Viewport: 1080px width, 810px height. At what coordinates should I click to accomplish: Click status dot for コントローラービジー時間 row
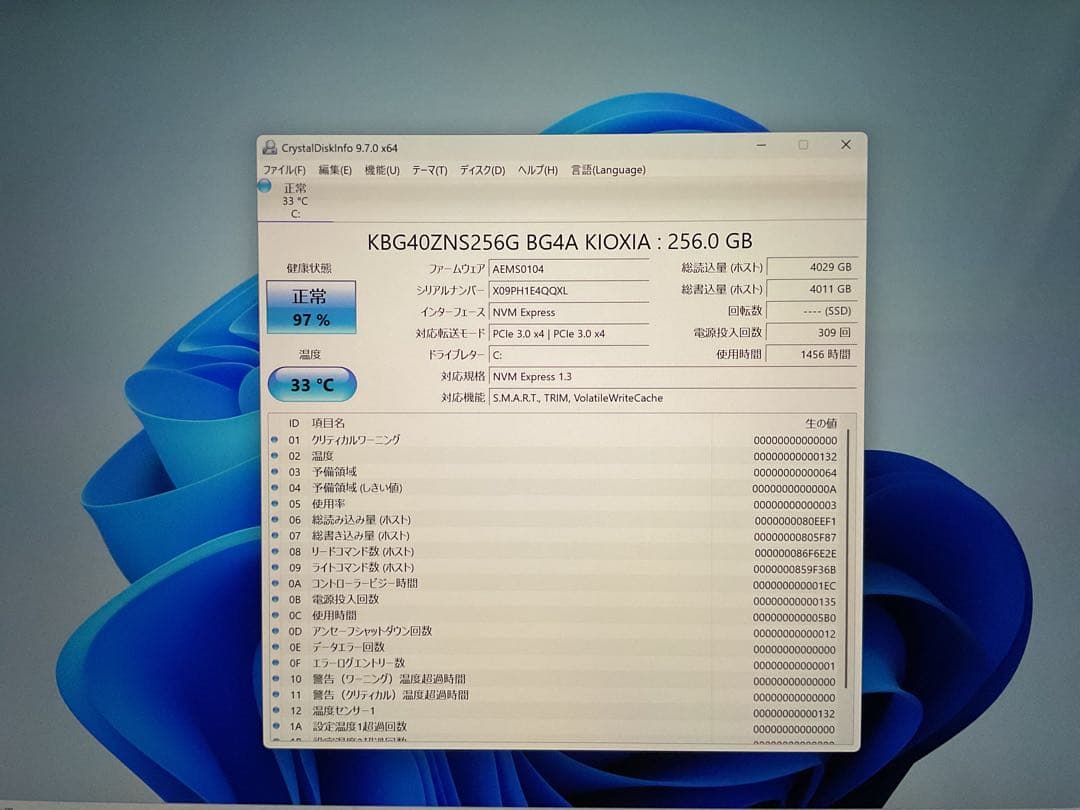tap(275, 584)
